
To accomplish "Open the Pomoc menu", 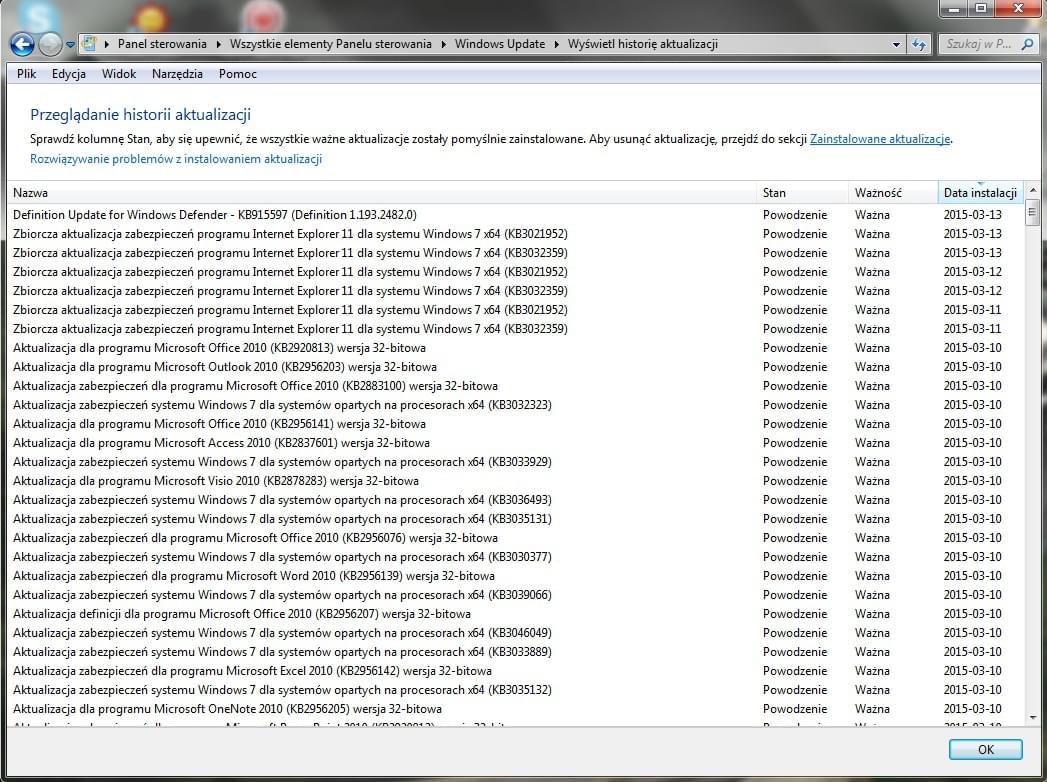I will pos(238,73).
